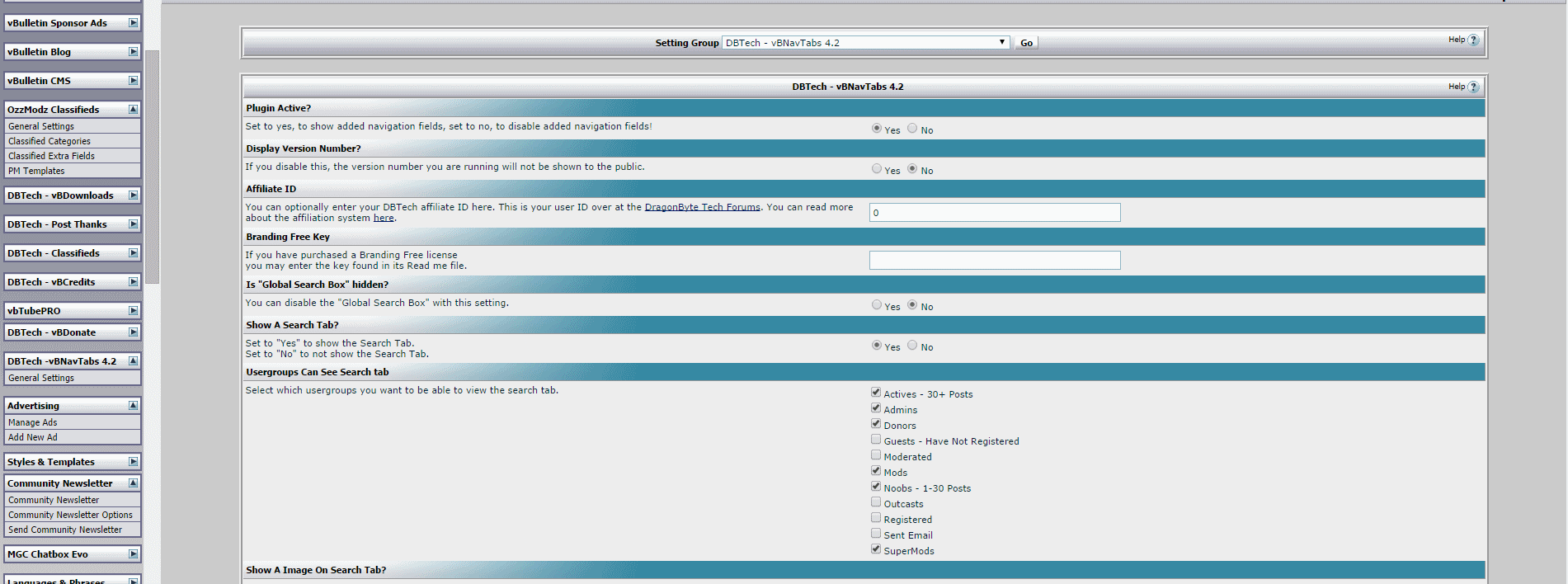Expand DBTech - vBDownloads section
The height and width of the screenshot is (584, 1568).
pos(133,195)
